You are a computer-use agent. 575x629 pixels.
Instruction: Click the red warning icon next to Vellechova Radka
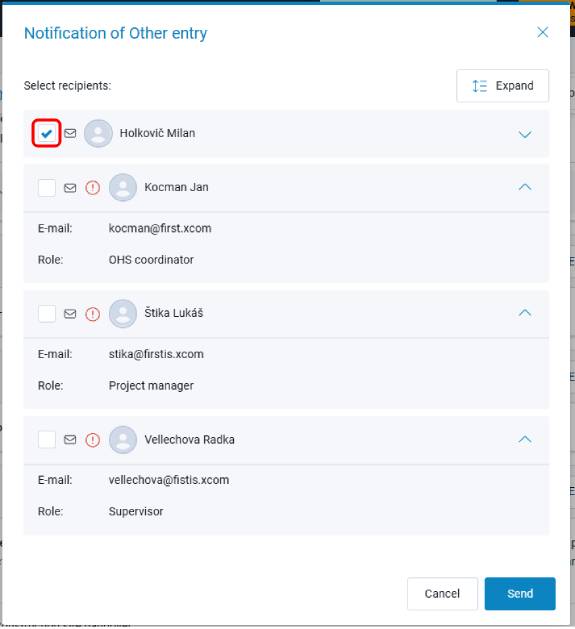pyautogui.click(x=93, y=440)
